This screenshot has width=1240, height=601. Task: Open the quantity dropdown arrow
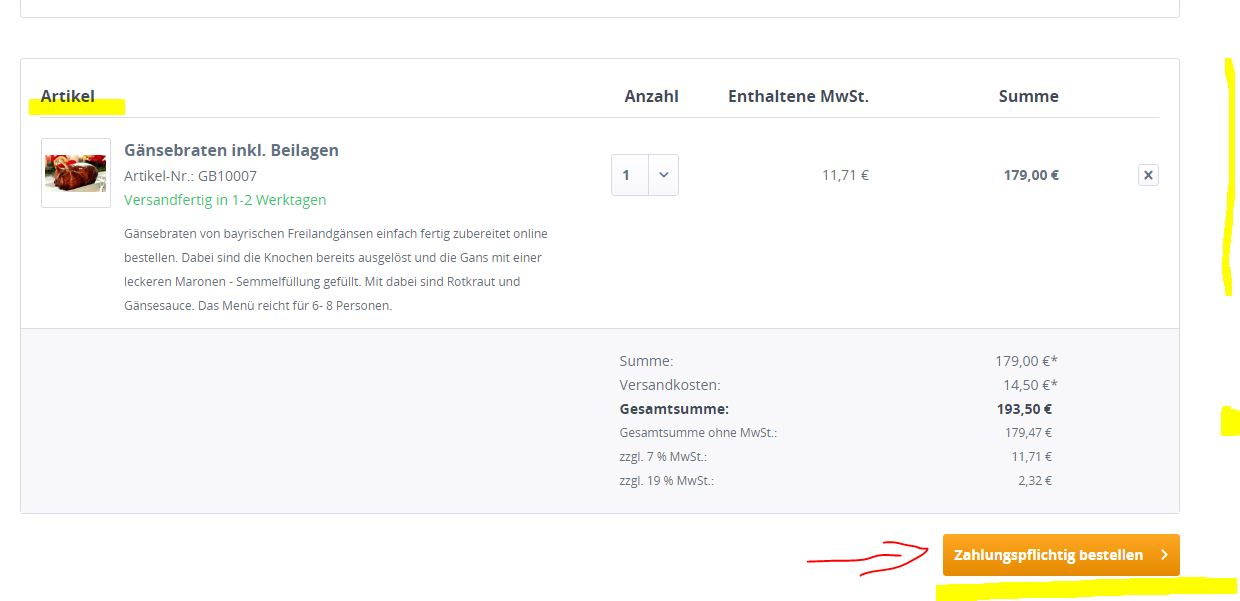pyautogui.click(x=663, y=175)
